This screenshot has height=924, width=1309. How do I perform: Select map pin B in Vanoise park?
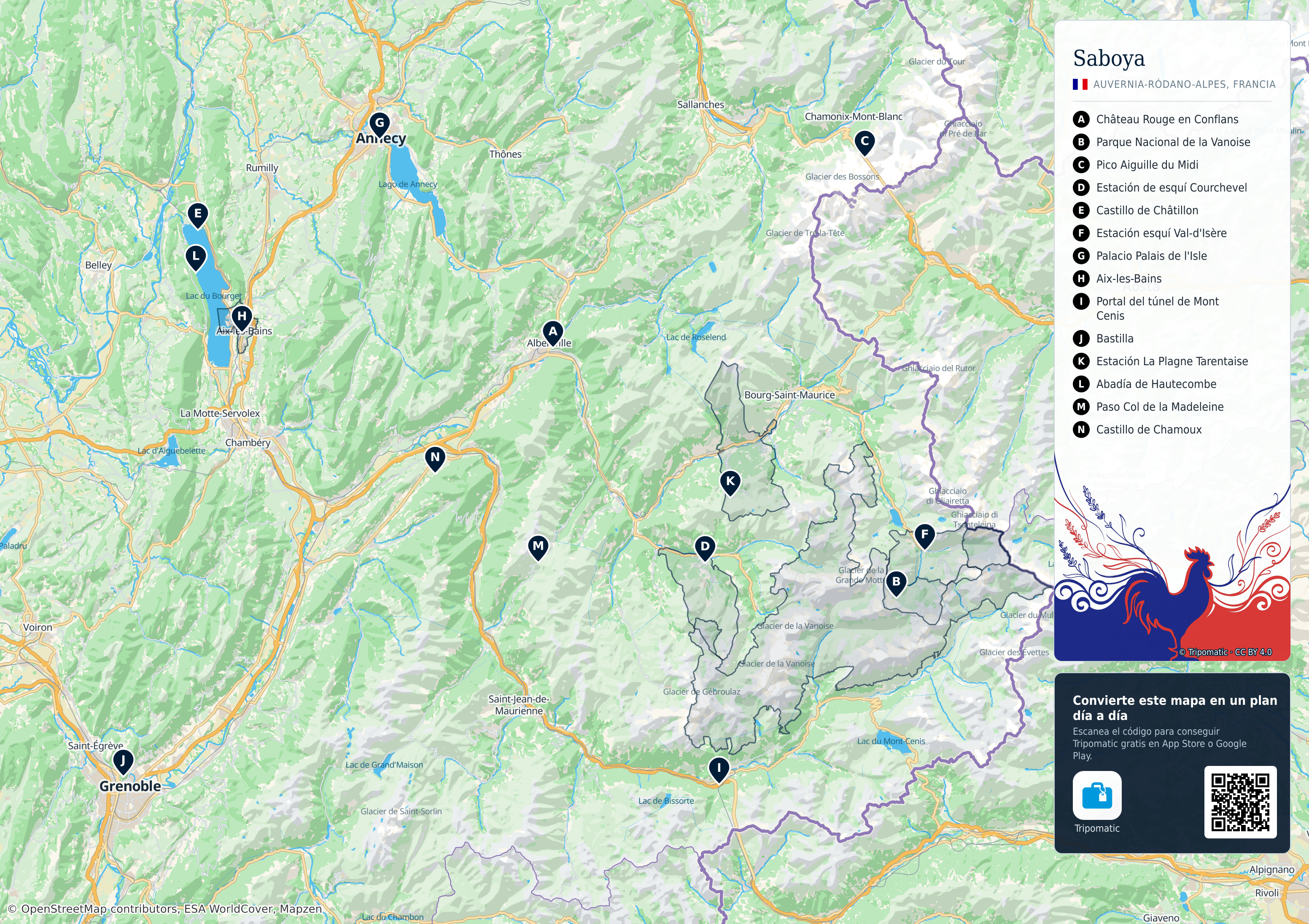896,584
